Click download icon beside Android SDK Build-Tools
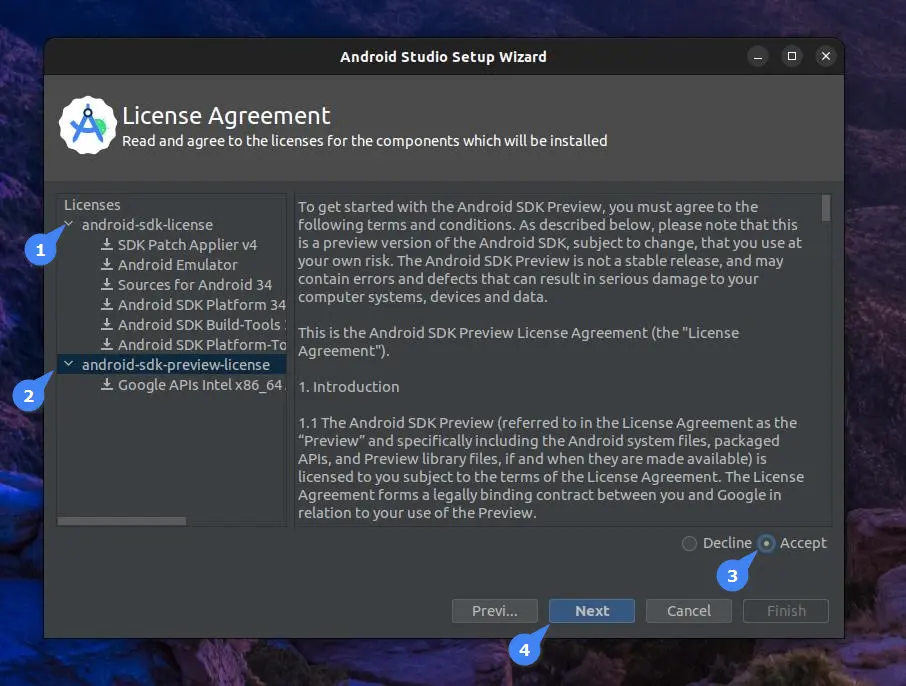906x686 pixels. point(107,324)
